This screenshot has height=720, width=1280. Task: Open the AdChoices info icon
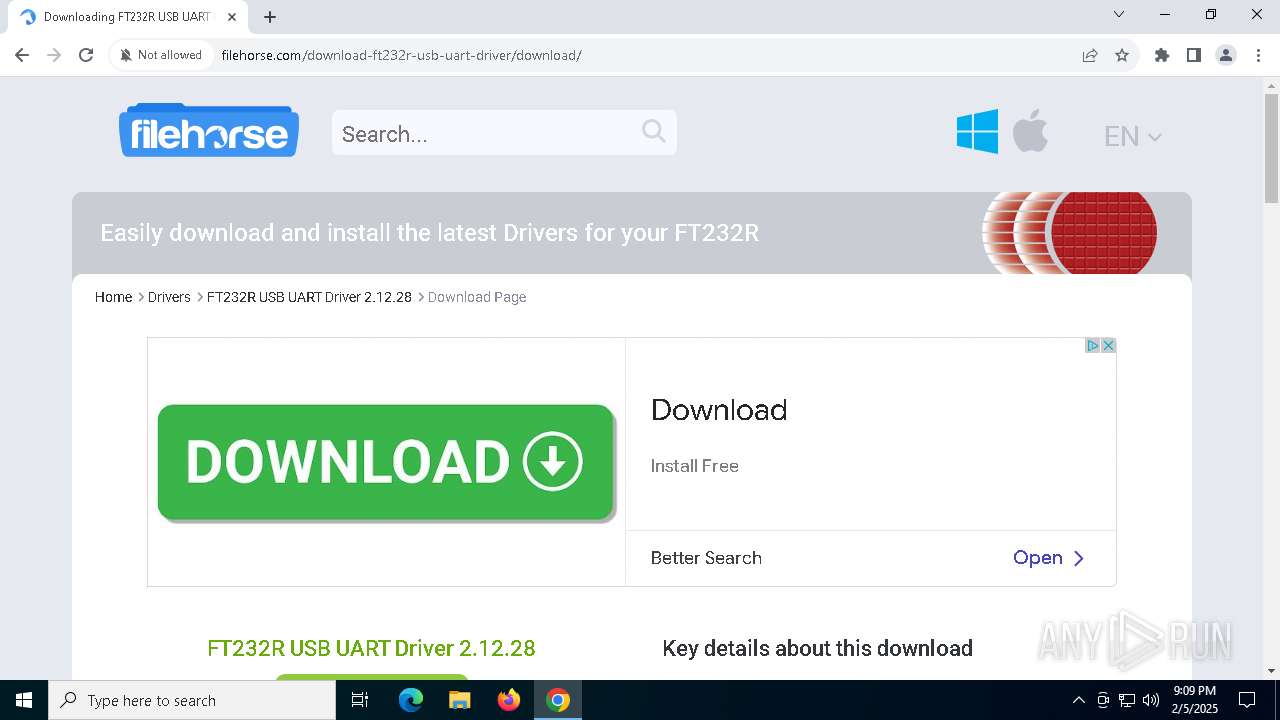point(1093,345)
